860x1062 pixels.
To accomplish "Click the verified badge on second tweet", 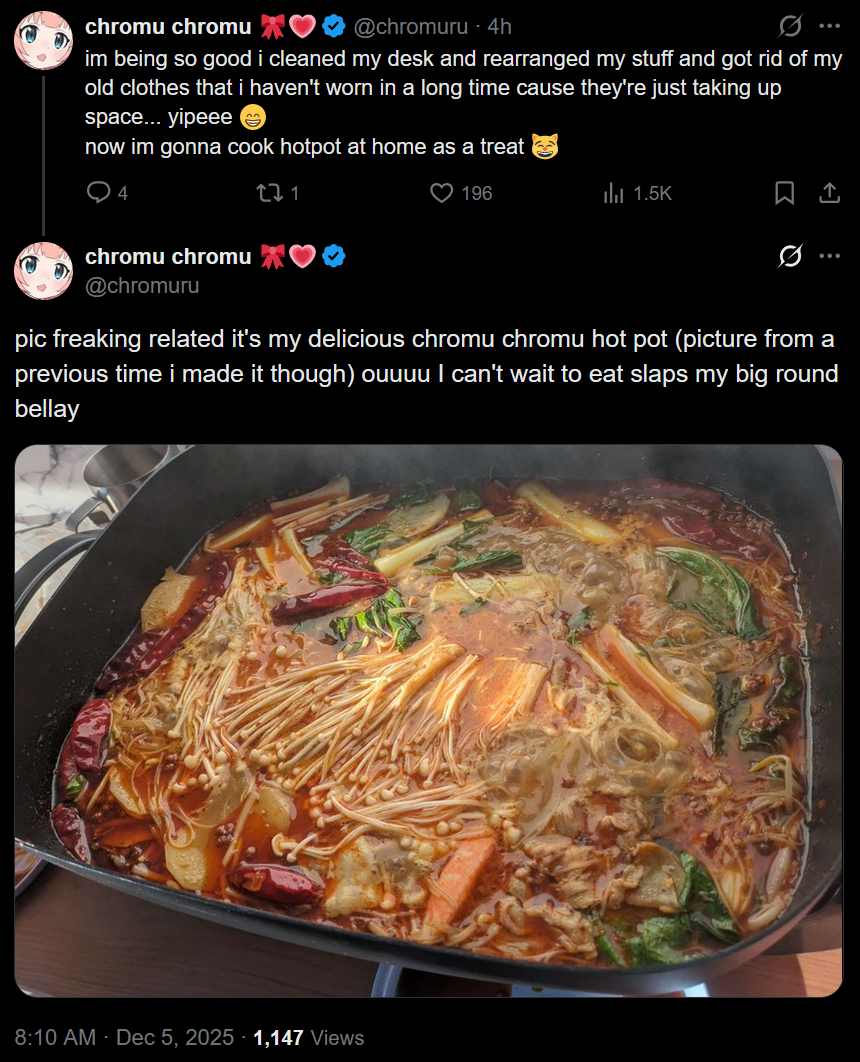I will coord(334,257).
